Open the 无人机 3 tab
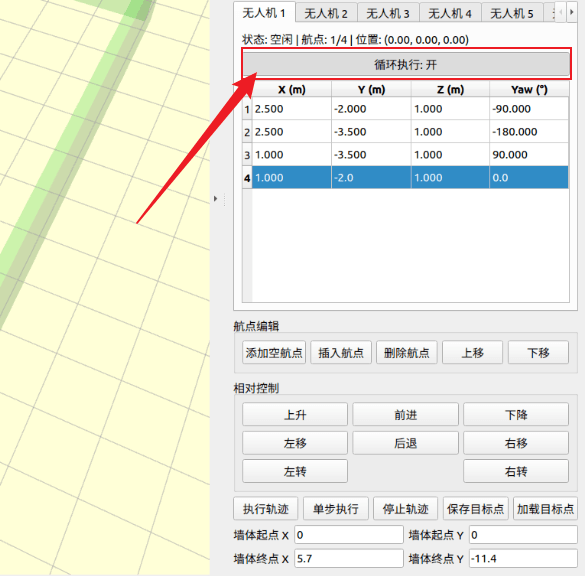Viewport: 585px width, 576px height. [x=388, y=14]
